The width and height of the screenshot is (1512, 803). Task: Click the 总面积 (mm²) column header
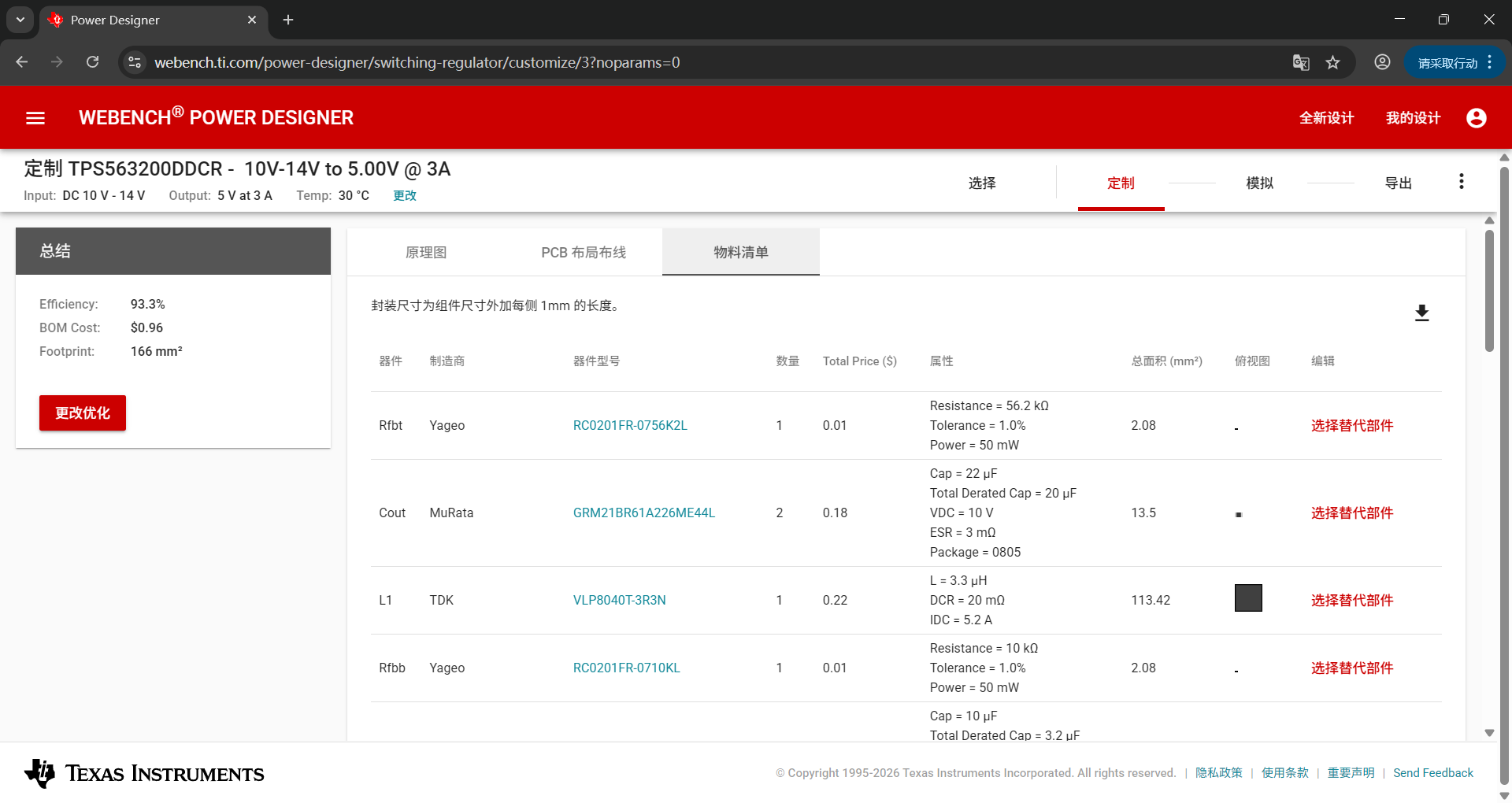tap(1167, 361)
